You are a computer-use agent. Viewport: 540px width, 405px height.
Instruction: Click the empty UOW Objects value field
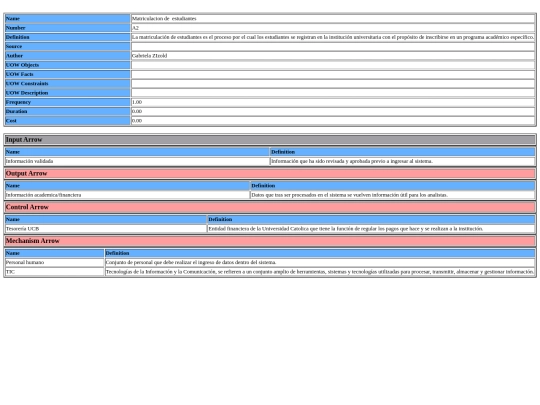click(x=333, y=65)
